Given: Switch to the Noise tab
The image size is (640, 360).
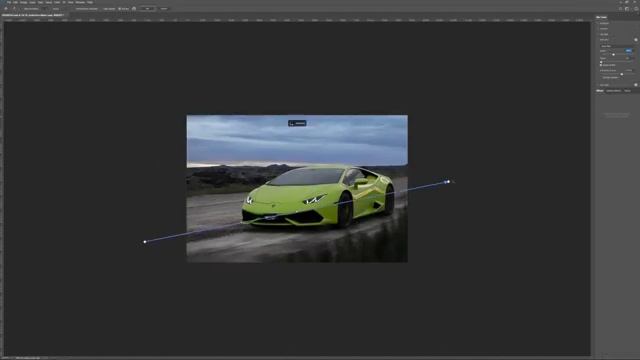Looking at the screenshot, I should click(x=627, y=91).
